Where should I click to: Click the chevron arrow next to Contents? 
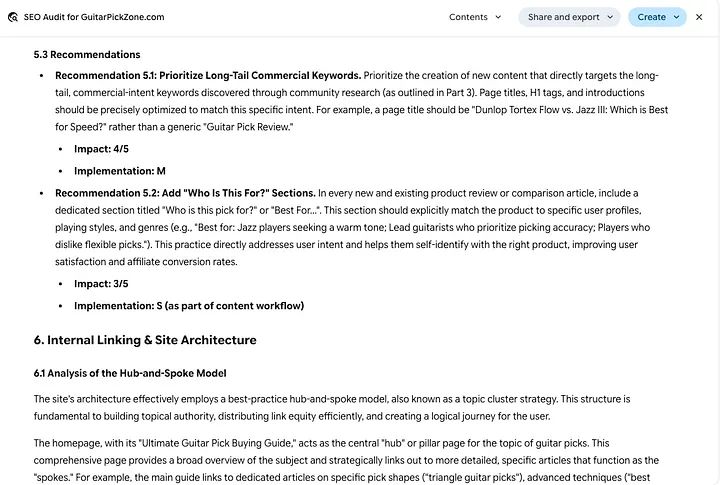tap(498, 17)
